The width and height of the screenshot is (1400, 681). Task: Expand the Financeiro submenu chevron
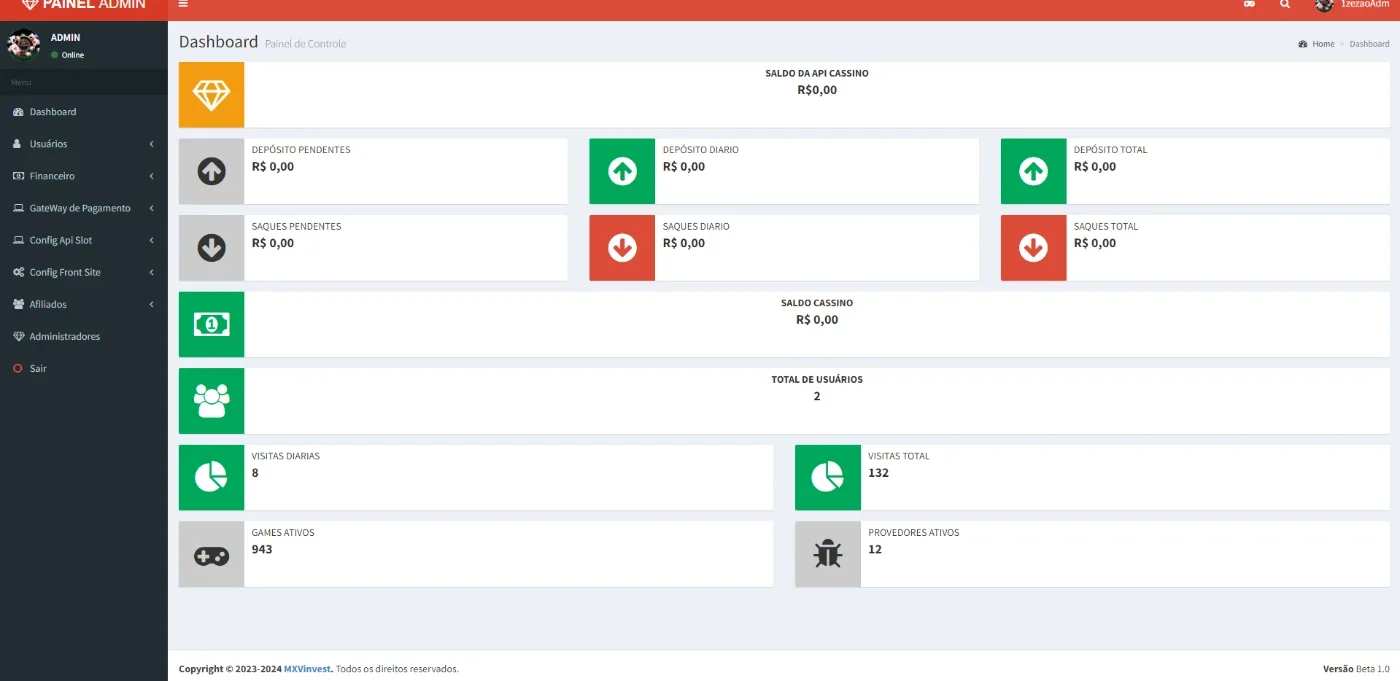pos(151,176)
